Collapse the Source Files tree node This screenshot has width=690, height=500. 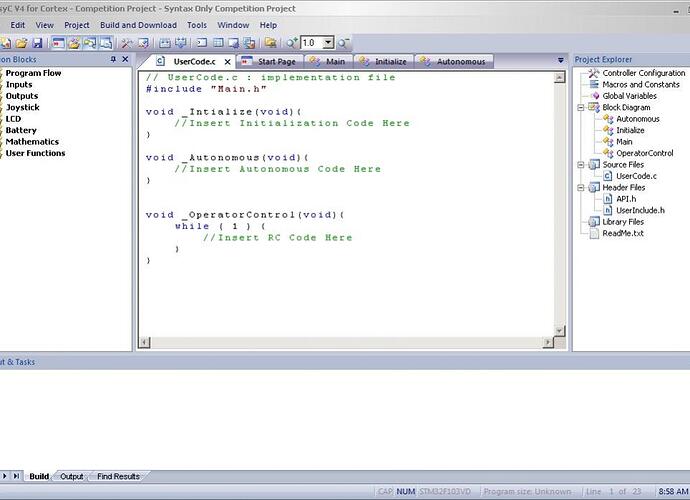(x=580, y=165)
